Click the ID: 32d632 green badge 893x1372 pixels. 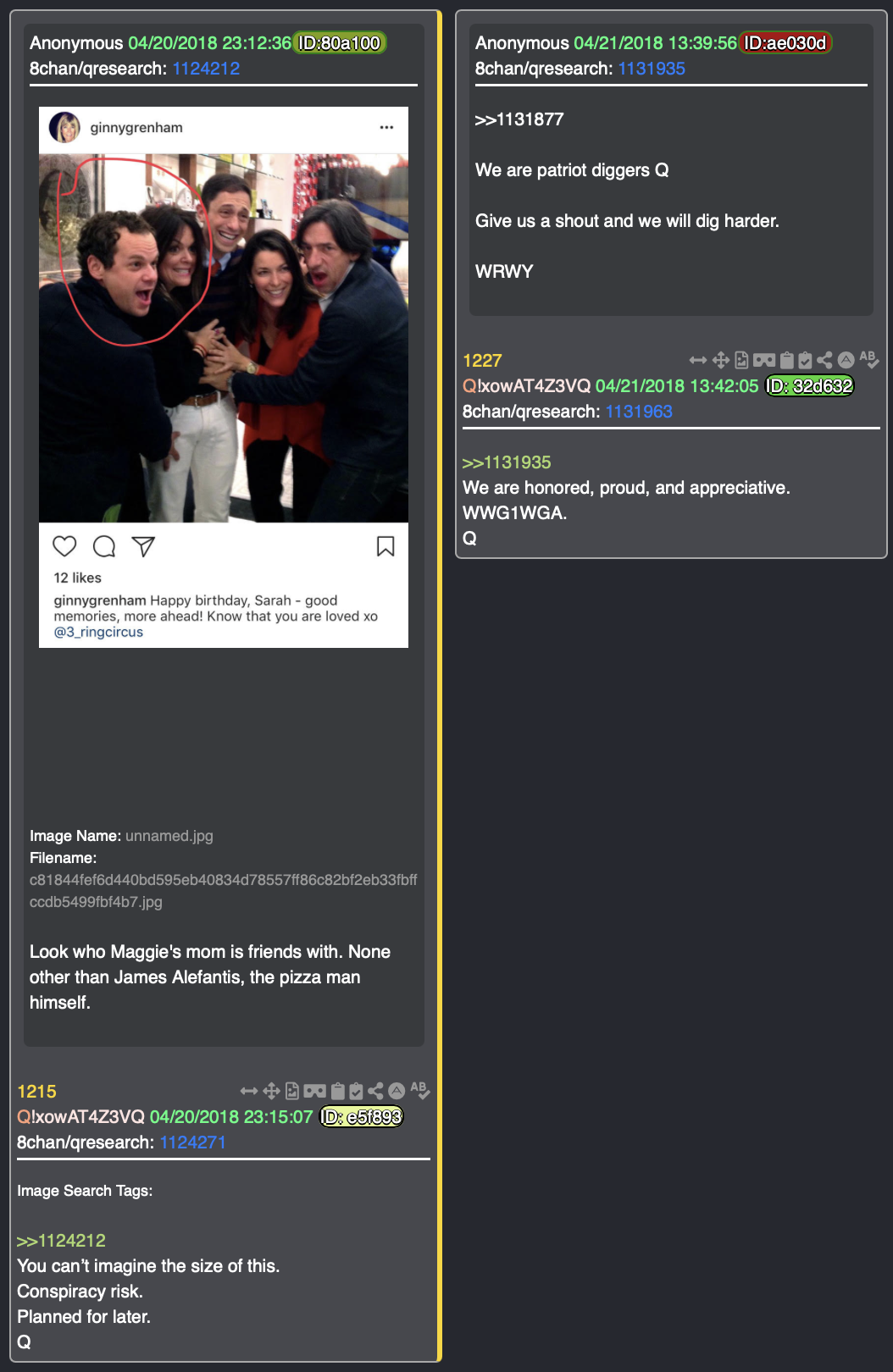click(810, 386)
